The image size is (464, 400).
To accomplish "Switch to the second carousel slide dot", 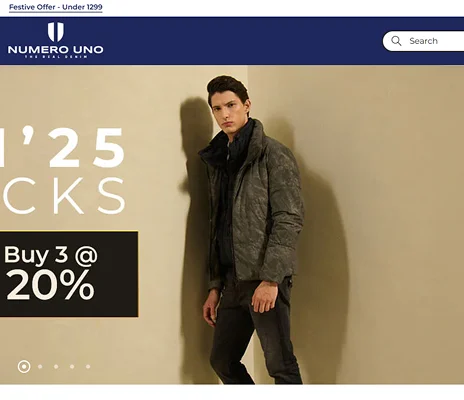I will (x=40, y=367).
